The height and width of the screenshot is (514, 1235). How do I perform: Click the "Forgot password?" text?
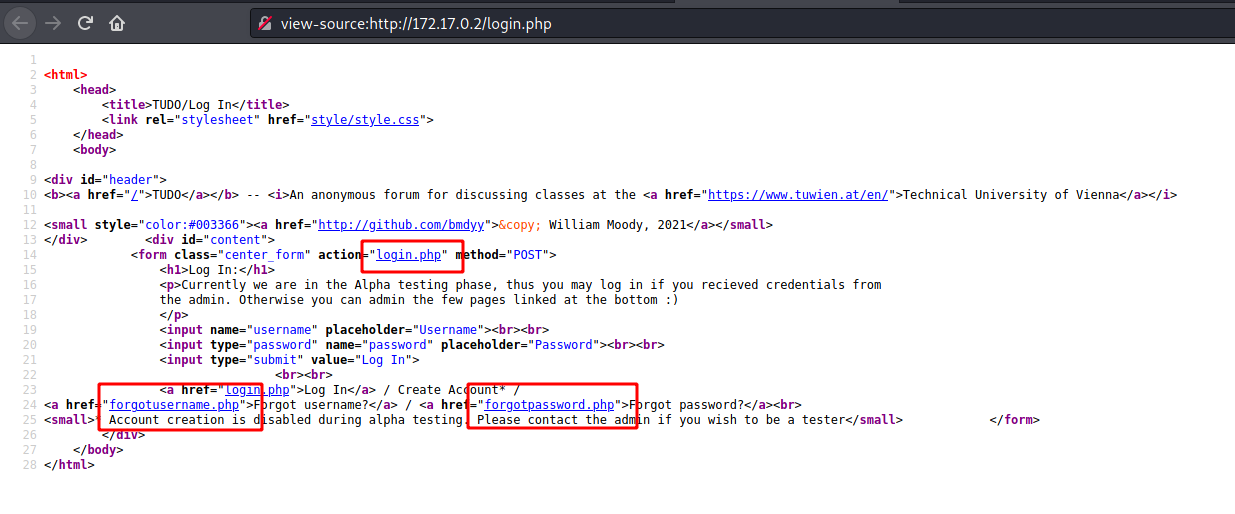coord(686,404)
